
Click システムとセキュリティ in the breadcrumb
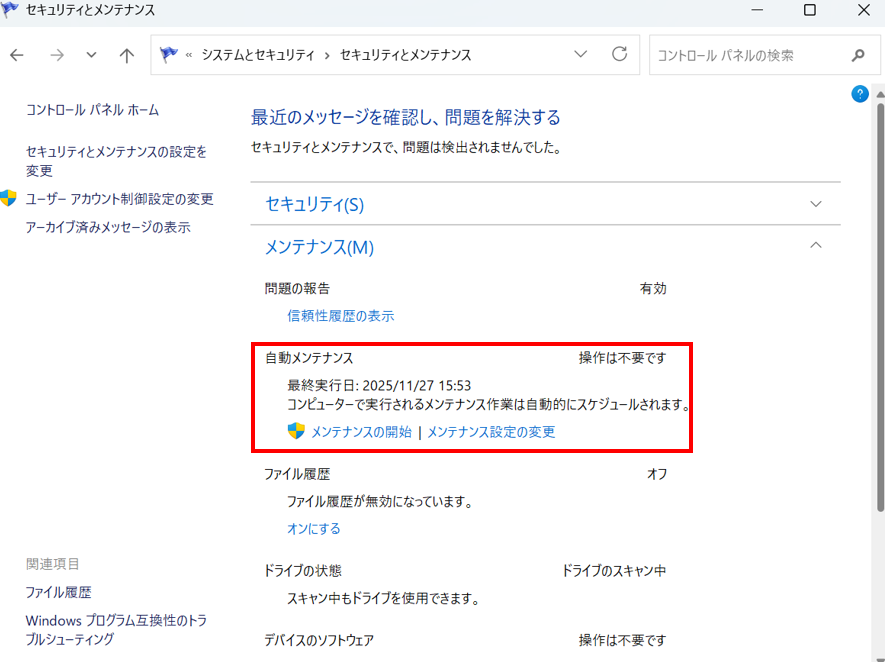click(x=258, y=55)
